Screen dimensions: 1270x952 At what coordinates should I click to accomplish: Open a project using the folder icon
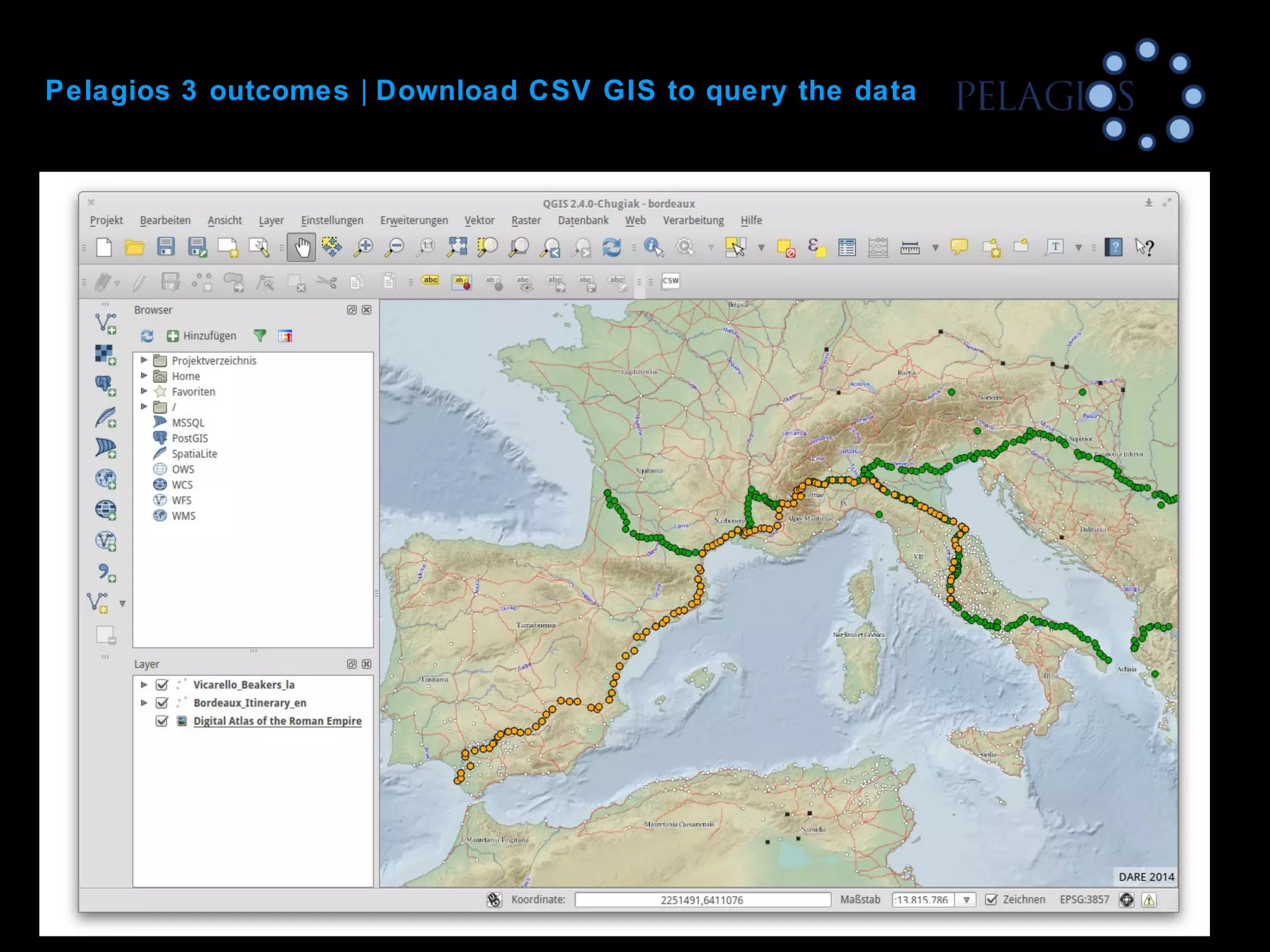pos(135,247)
